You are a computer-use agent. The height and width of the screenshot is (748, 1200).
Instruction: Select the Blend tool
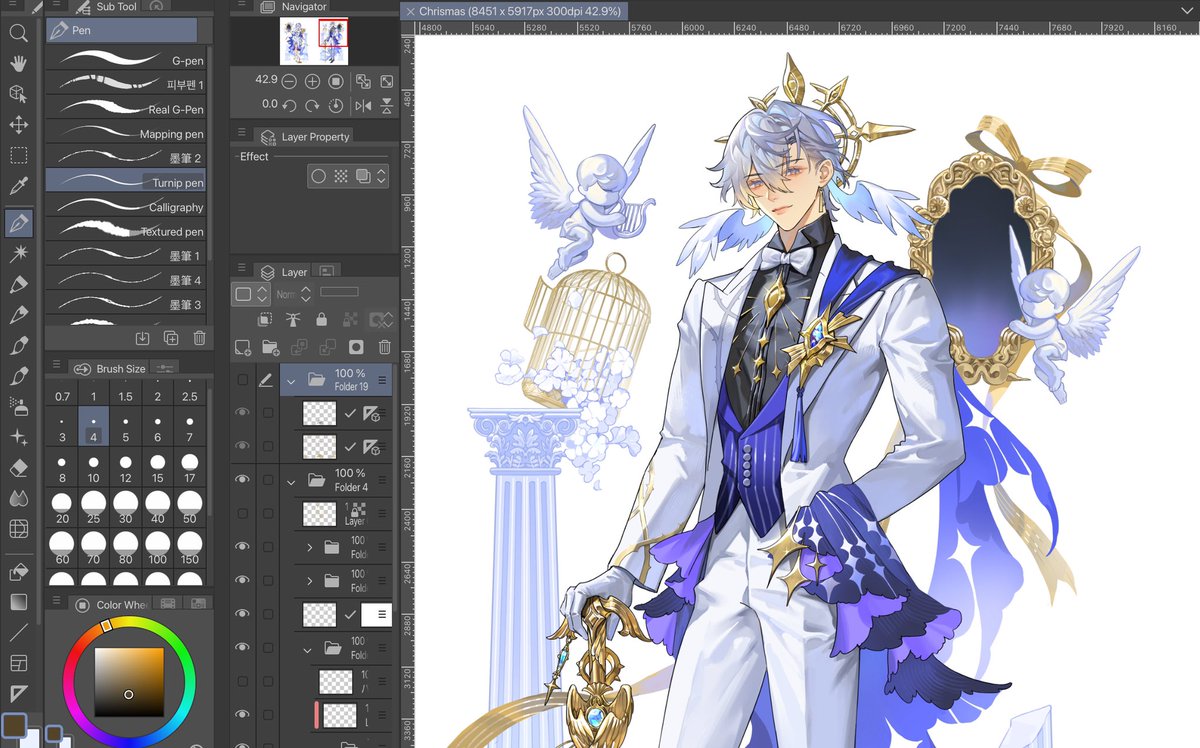coord(18,497)
